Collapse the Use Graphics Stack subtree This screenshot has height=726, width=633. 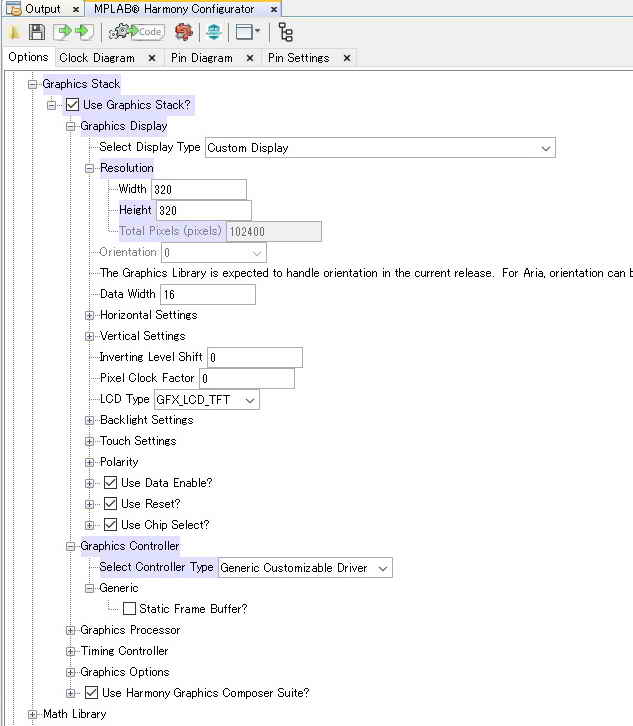pos(51,106)
